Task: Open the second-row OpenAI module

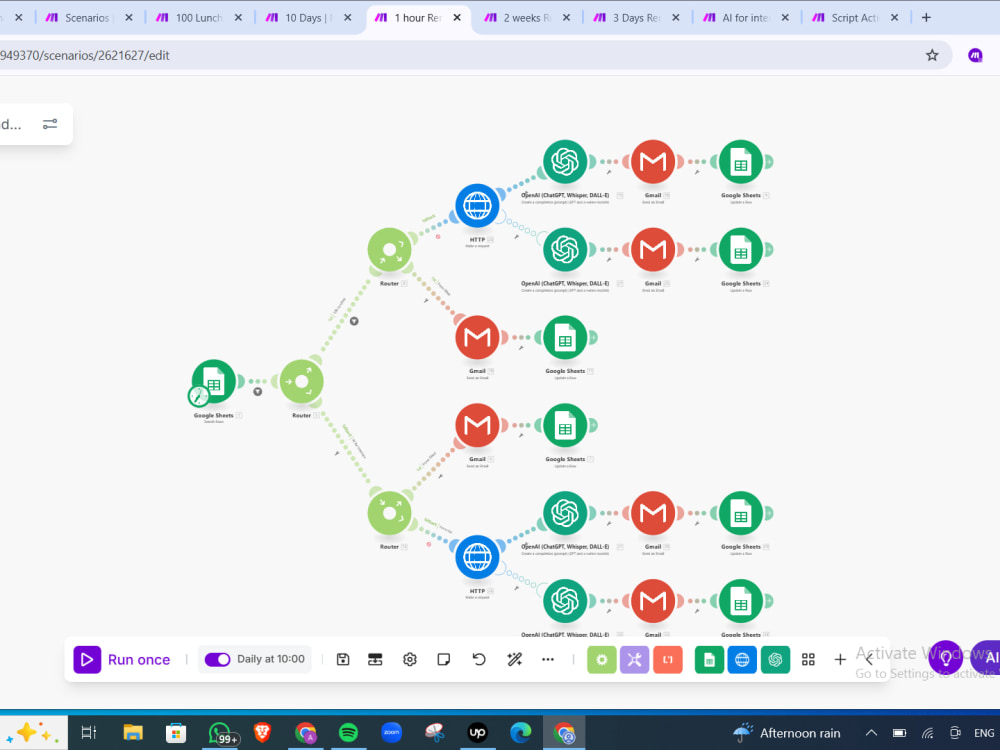Action: click(565, 250)
